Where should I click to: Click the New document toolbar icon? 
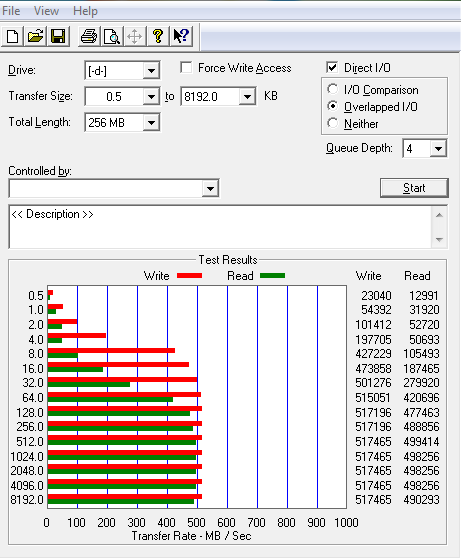(13, 36)
